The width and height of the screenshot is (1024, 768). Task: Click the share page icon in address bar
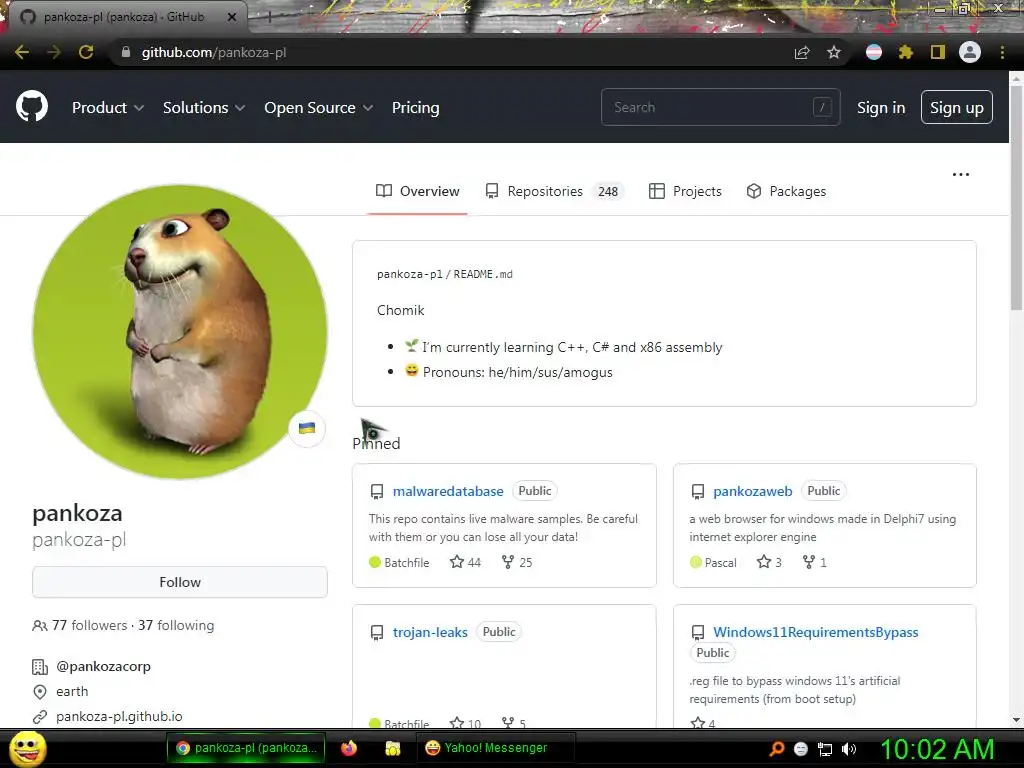(802, 52)
